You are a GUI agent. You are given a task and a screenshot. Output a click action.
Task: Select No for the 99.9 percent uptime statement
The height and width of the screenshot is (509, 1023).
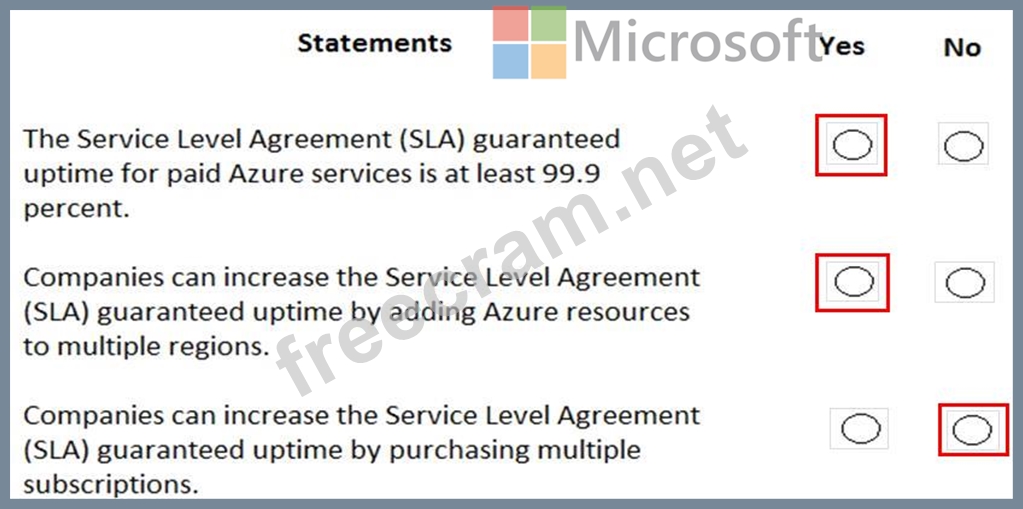pos(963,148)
